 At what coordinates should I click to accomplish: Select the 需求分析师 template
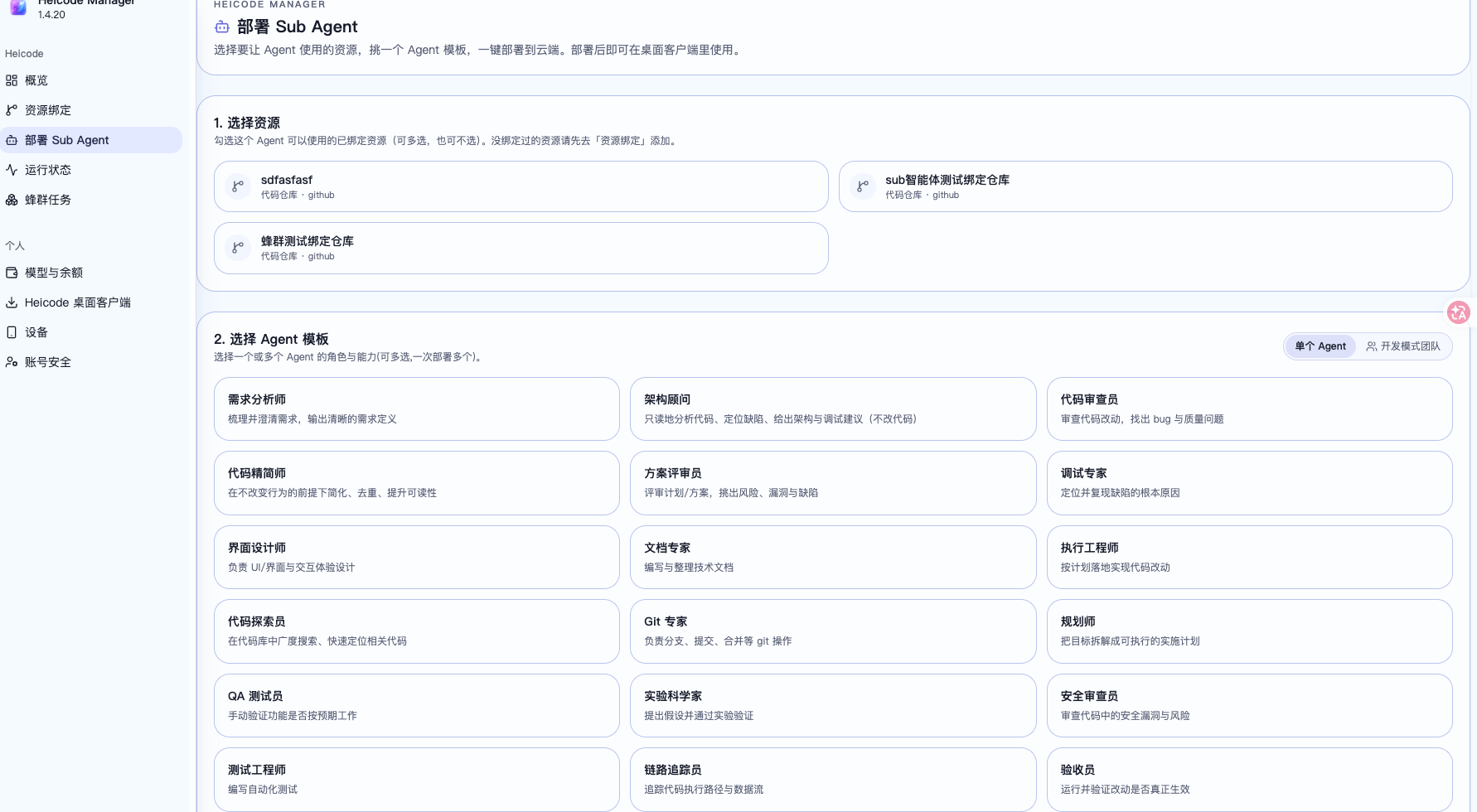(x=417, y=409)
